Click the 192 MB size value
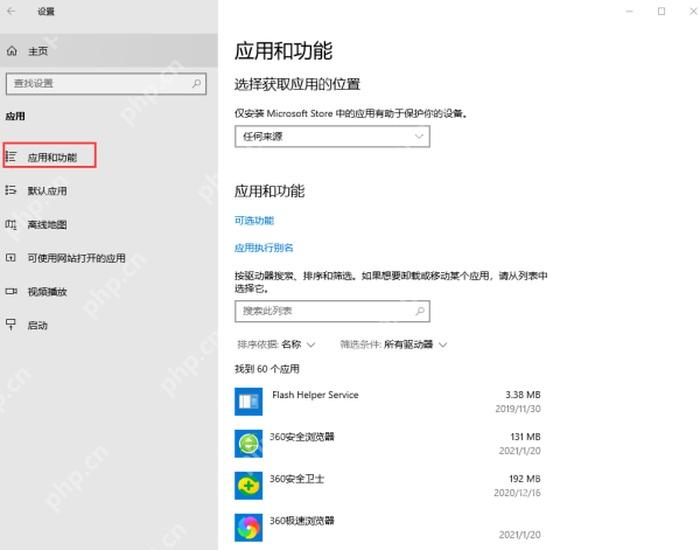 525,479
